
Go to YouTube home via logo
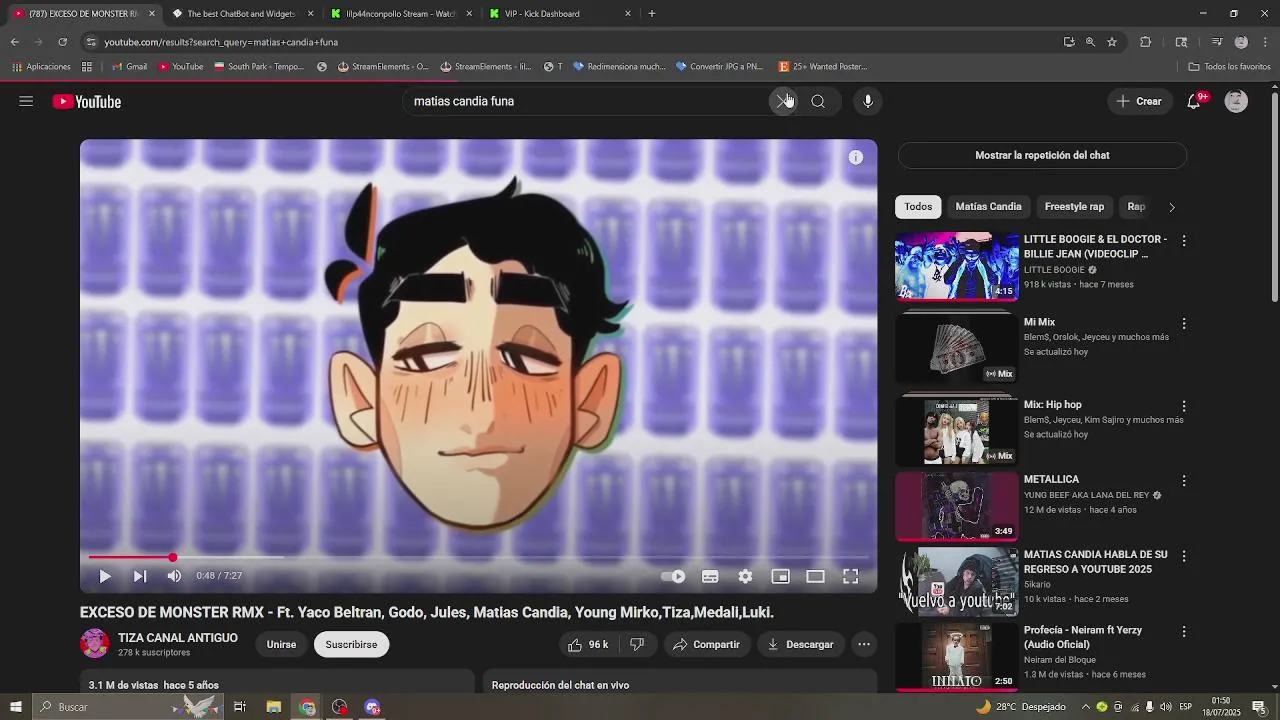[87, 101]
